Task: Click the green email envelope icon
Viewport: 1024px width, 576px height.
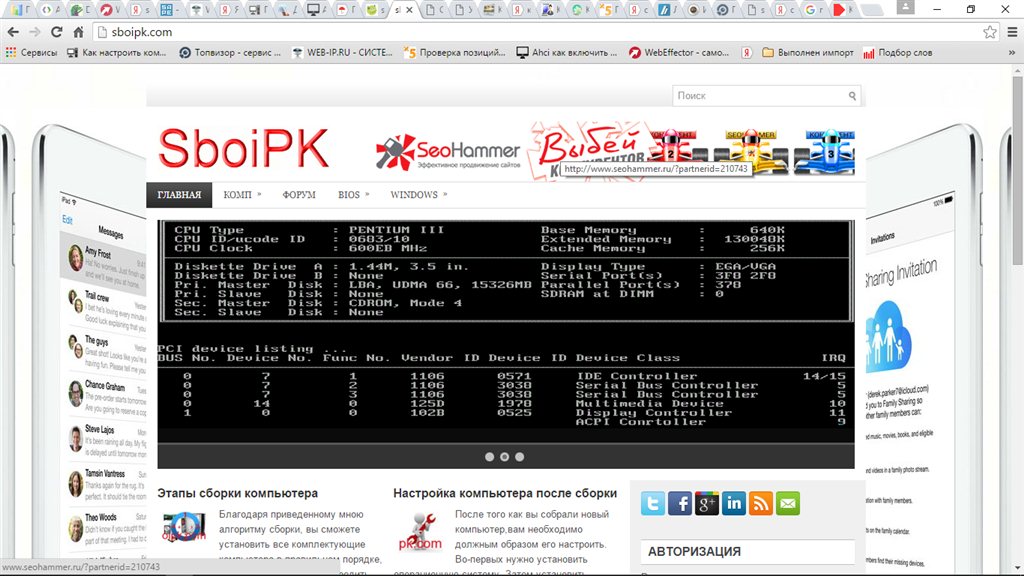Action: point(788,504)
